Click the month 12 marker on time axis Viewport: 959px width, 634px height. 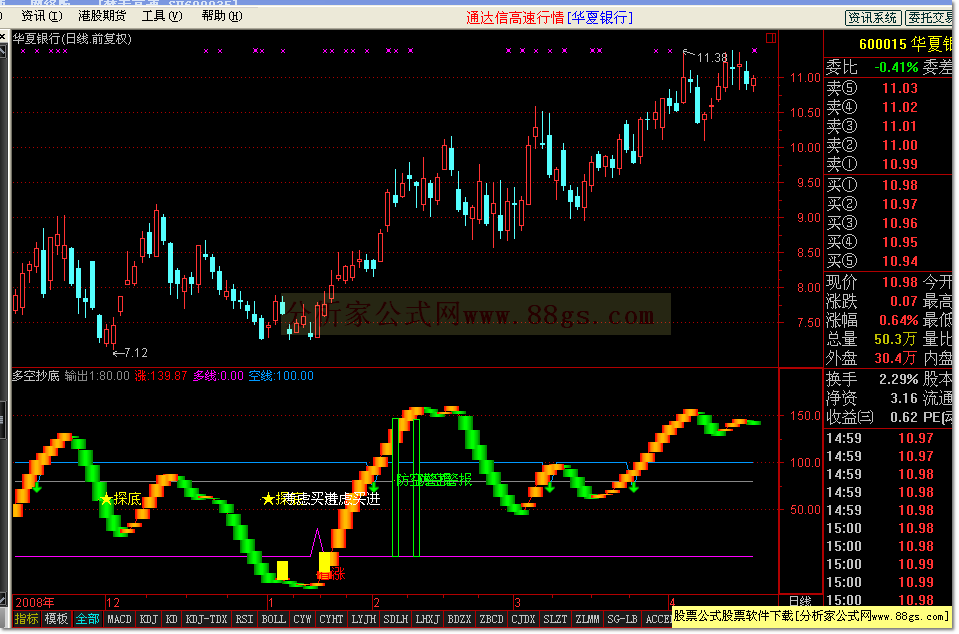pyautogui.click(x=113, y=602)
